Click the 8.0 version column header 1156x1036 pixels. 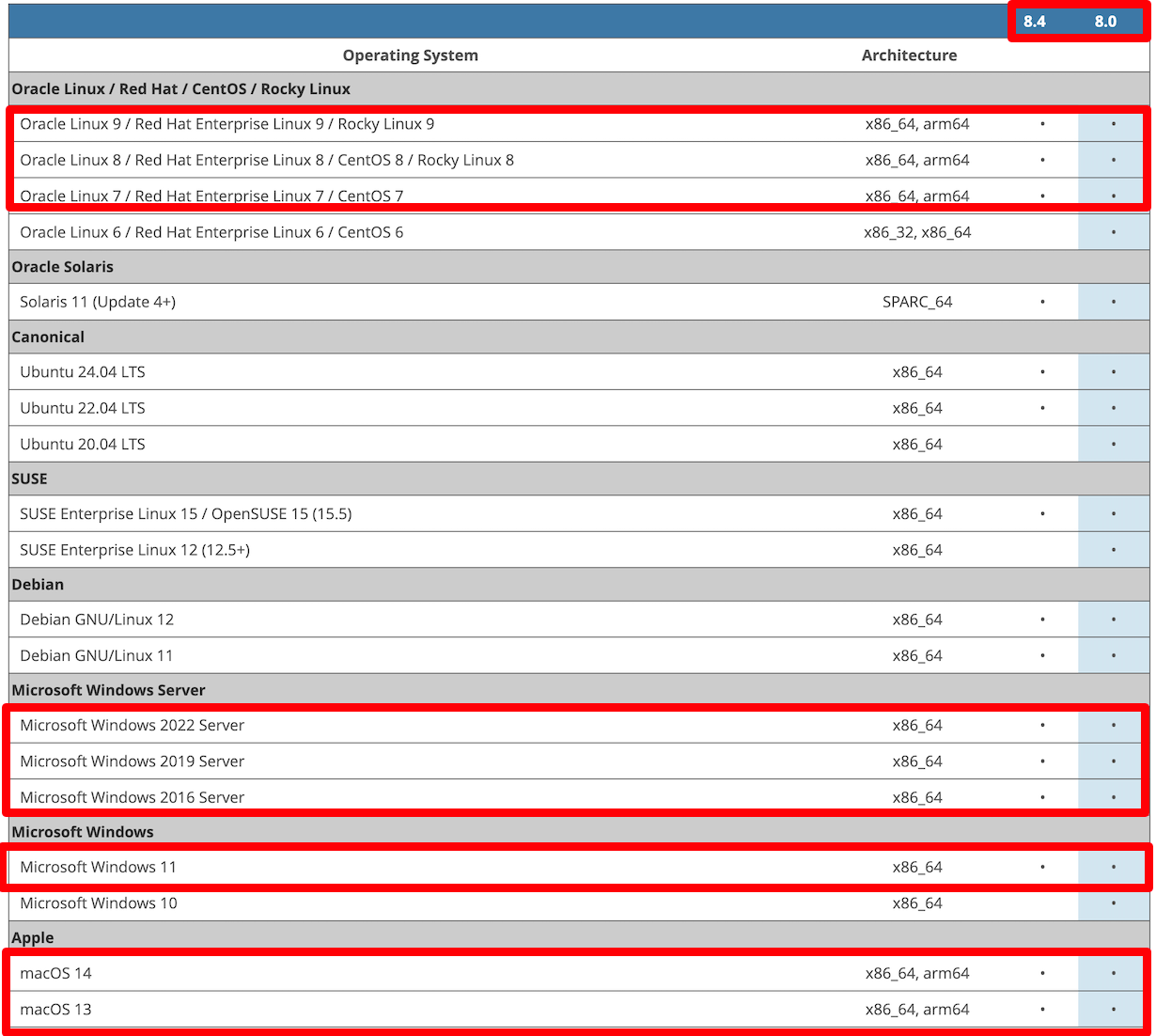(x=1105, y=22)
